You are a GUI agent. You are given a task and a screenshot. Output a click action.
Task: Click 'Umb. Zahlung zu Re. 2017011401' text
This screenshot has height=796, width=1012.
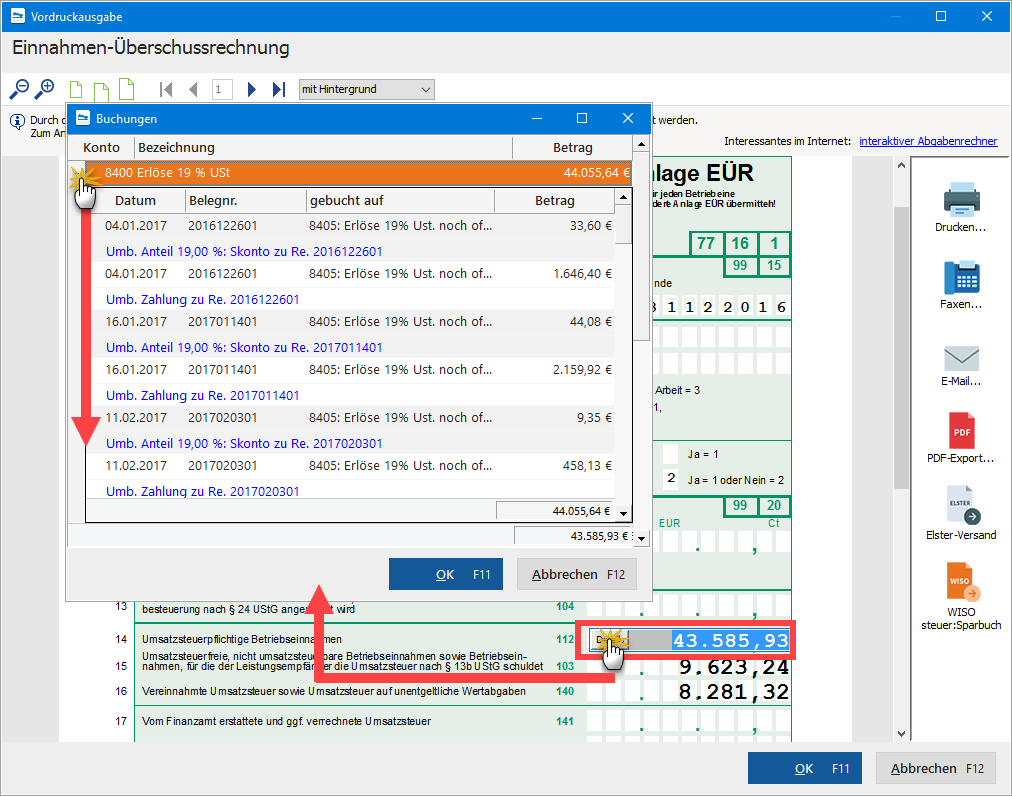(x=203, y=396)
